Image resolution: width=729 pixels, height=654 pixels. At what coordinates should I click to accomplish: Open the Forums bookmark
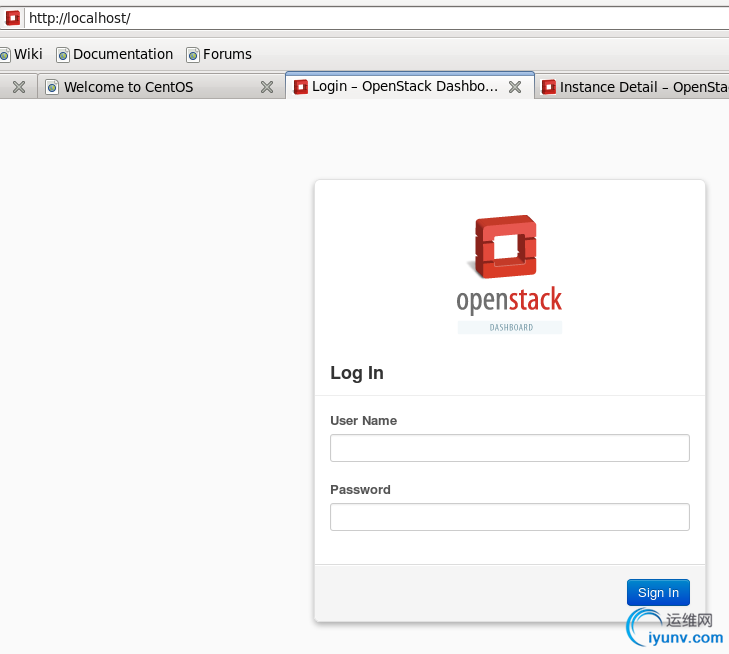tap(219, 54)
